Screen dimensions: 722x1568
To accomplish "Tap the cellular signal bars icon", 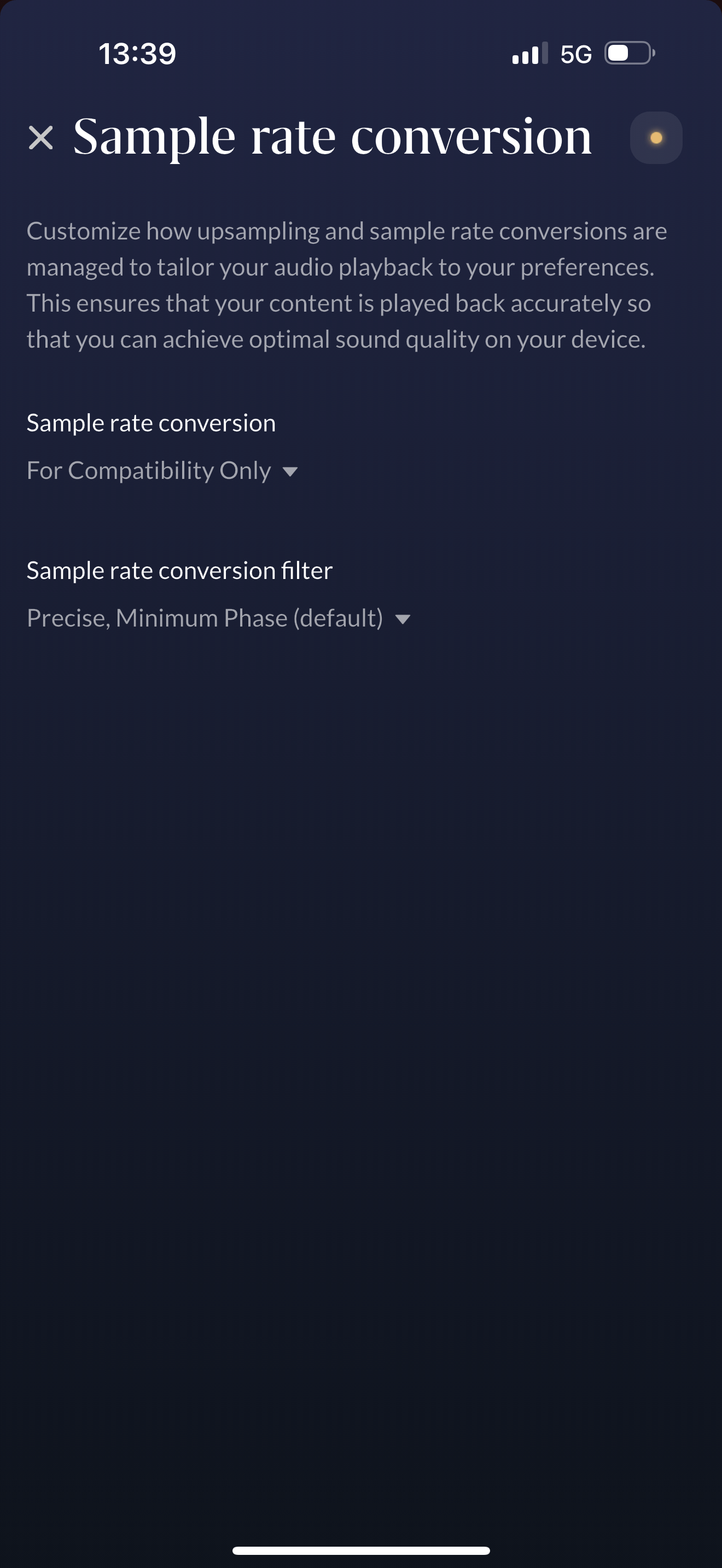I will tap(529, 54).
